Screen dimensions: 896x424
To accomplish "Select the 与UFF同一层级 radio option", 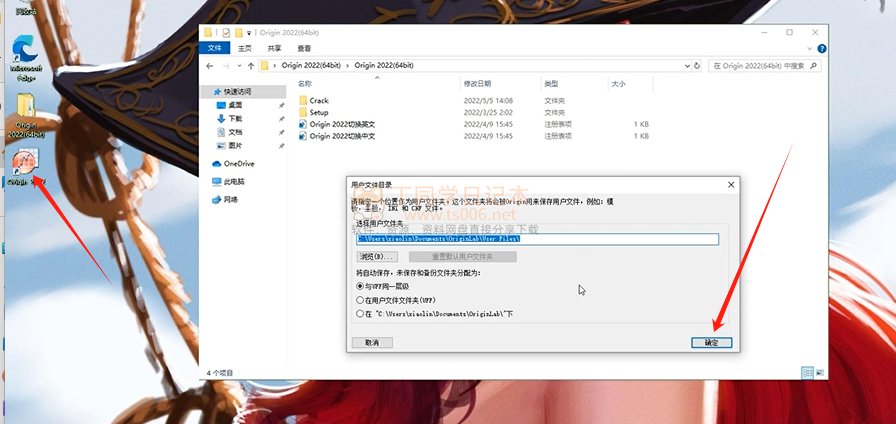I will click(x=383, y=286).
